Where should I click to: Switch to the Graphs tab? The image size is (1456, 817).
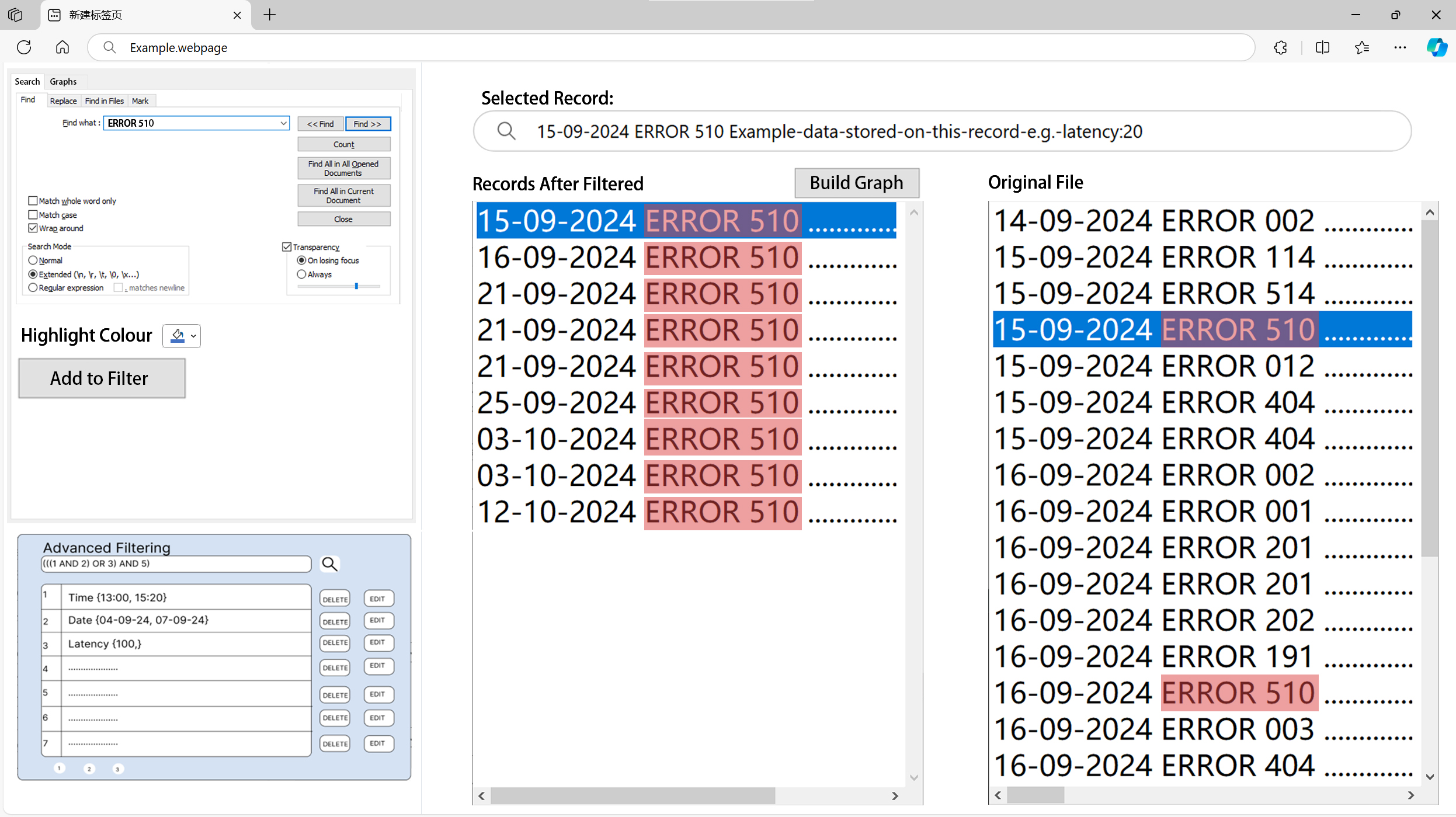(x=63, y=82)
